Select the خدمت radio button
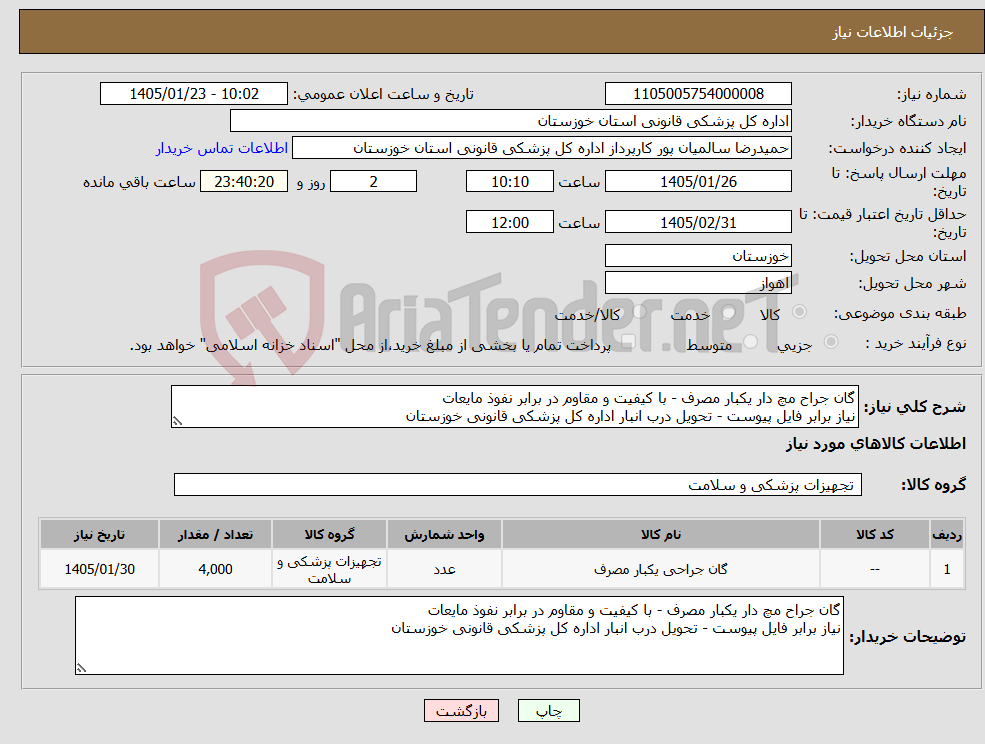The image size is (985, 744). point(729,312)
